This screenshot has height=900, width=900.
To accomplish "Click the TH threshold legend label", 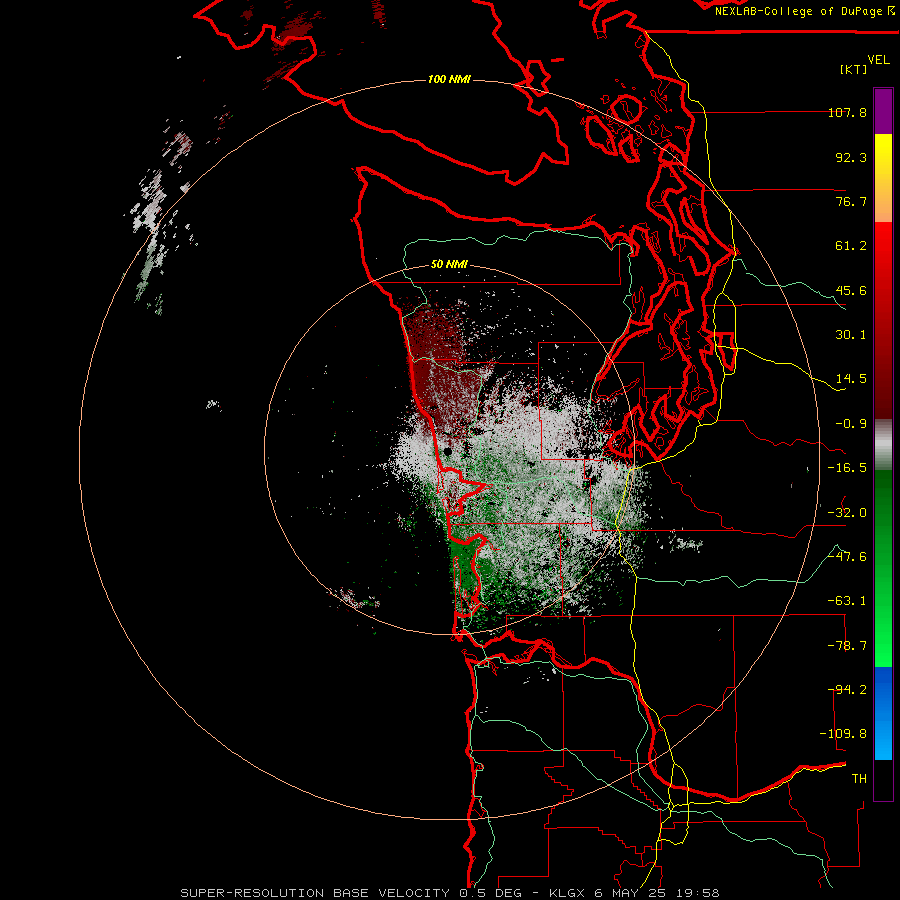I will (859, 779).
